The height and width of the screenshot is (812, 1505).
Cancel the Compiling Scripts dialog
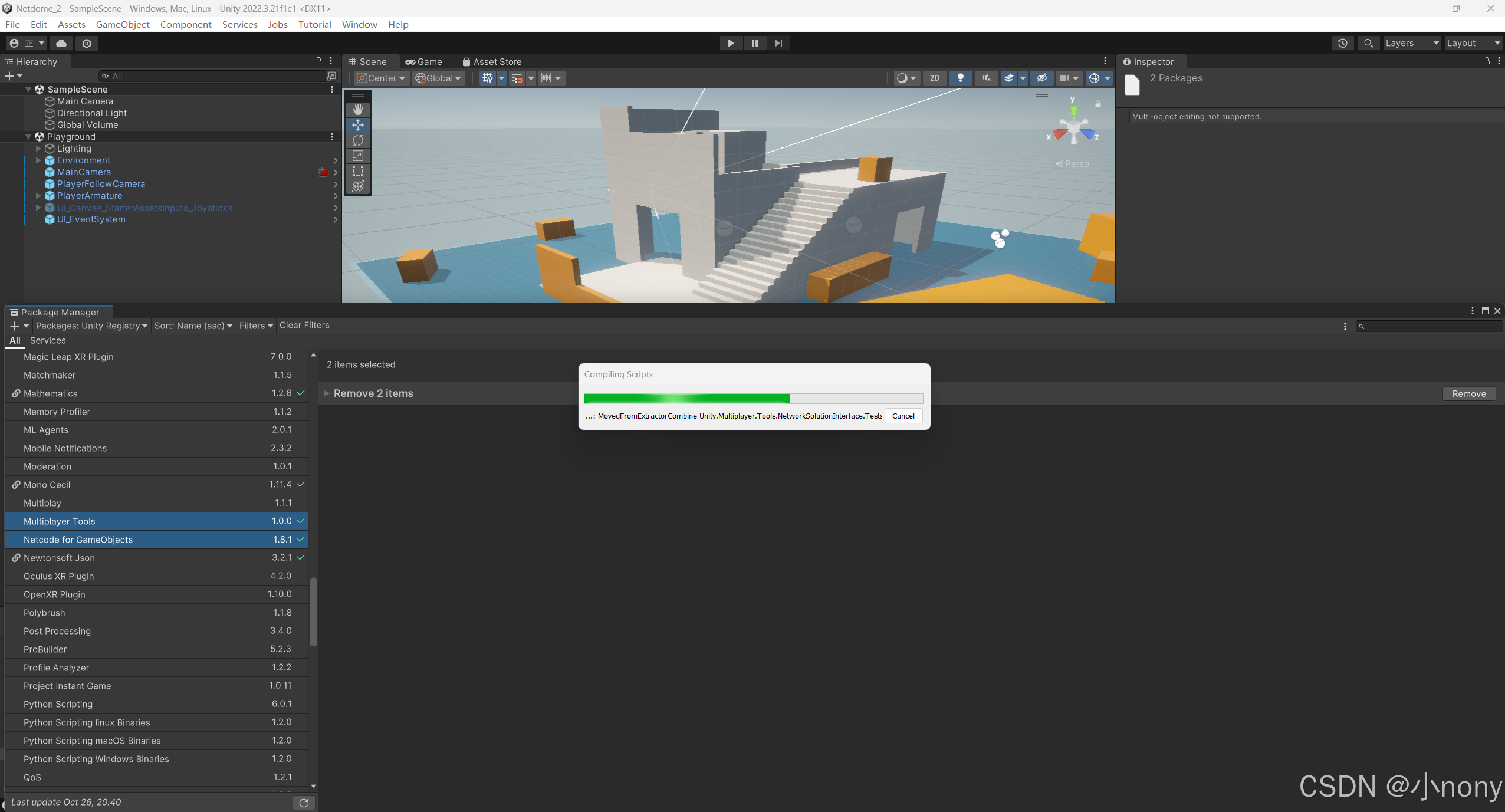pos(903,416)
